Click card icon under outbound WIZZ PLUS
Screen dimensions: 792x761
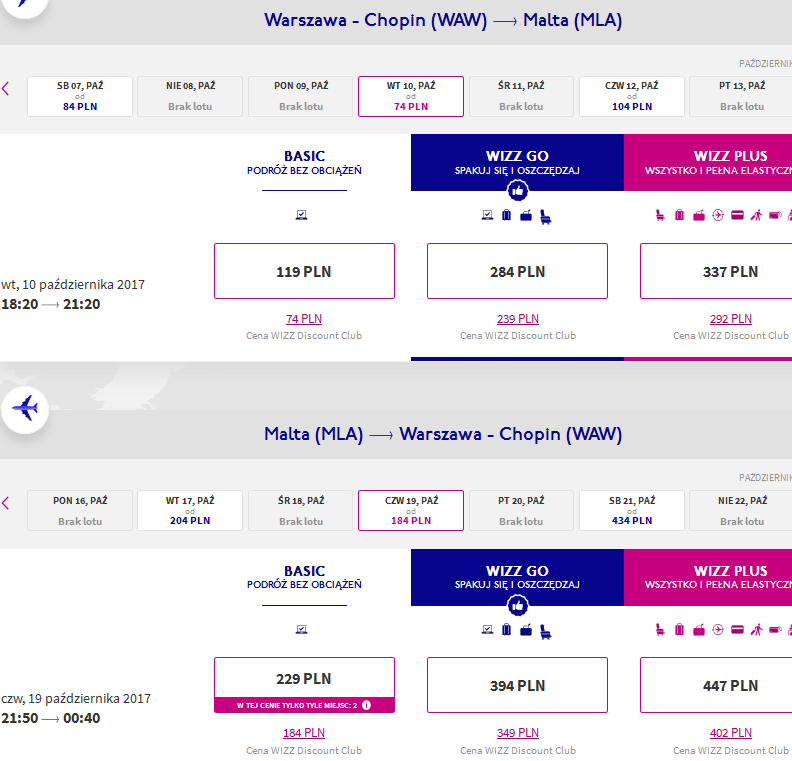click(x=737, y=216)
